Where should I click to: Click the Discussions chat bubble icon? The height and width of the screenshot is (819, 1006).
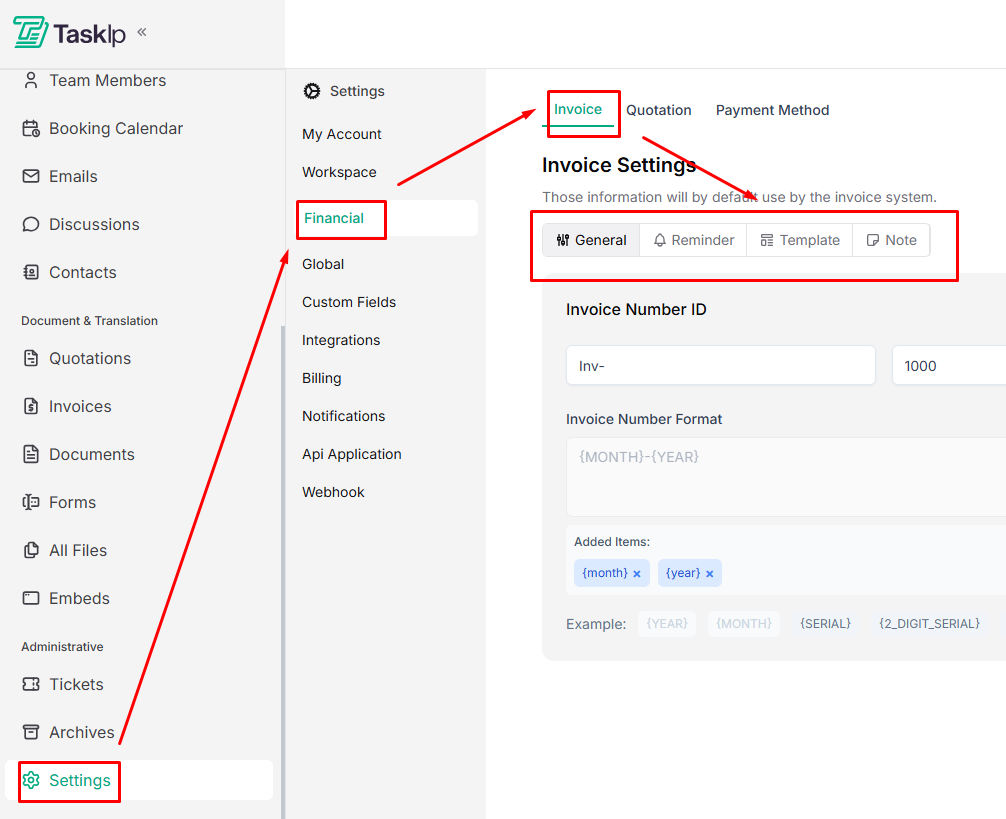[31, 224]
